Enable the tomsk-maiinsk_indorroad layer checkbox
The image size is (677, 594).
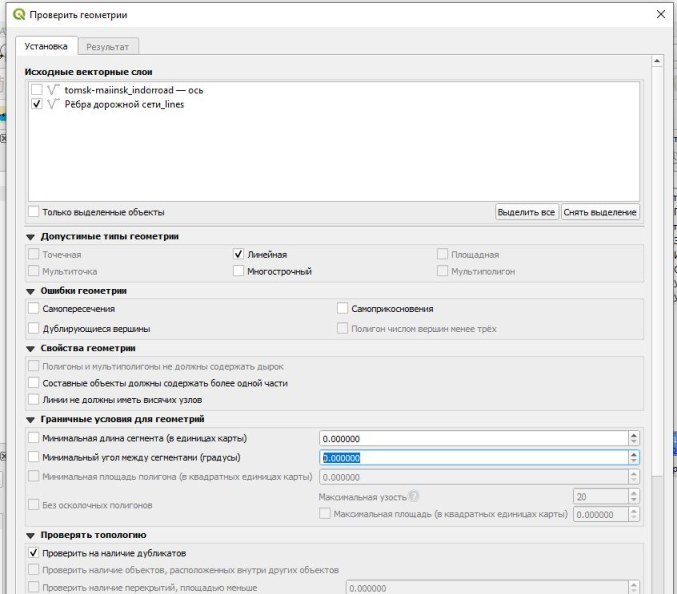pos(37,90)
